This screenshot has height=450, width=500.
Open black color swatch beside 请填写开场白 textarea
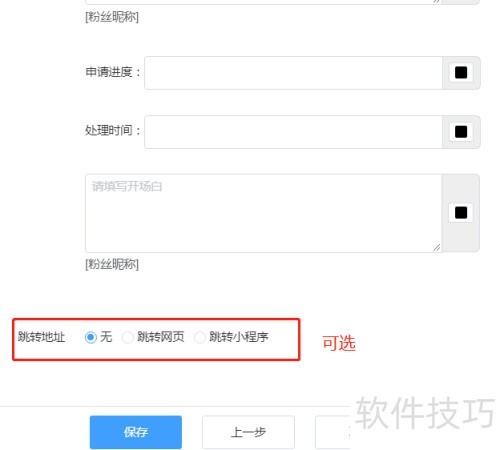coord(461,212)
